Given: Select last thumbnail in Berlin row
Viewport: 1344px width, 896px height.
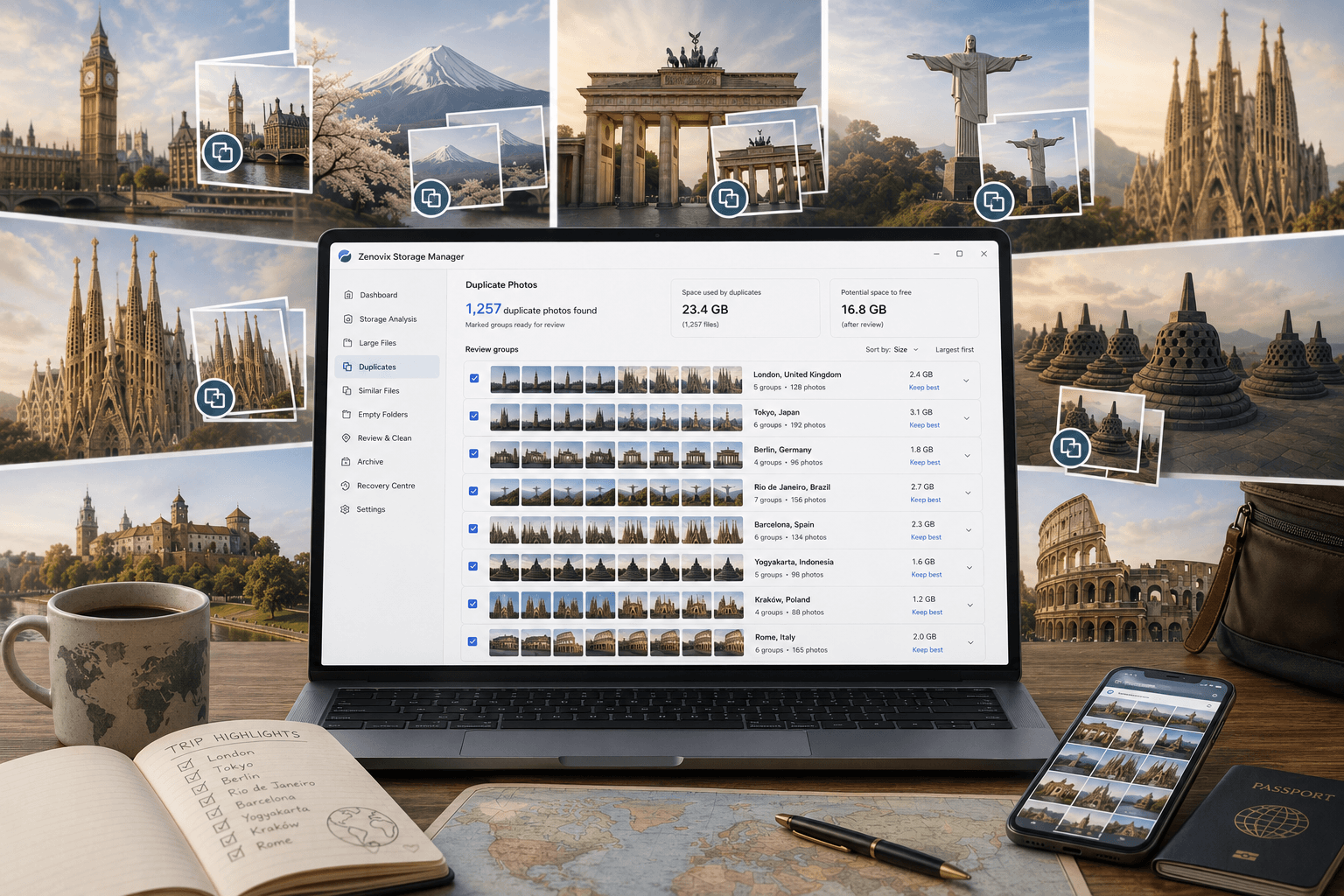Looking at the screenshot, I should pyautogui.click(x=728, y=455).
